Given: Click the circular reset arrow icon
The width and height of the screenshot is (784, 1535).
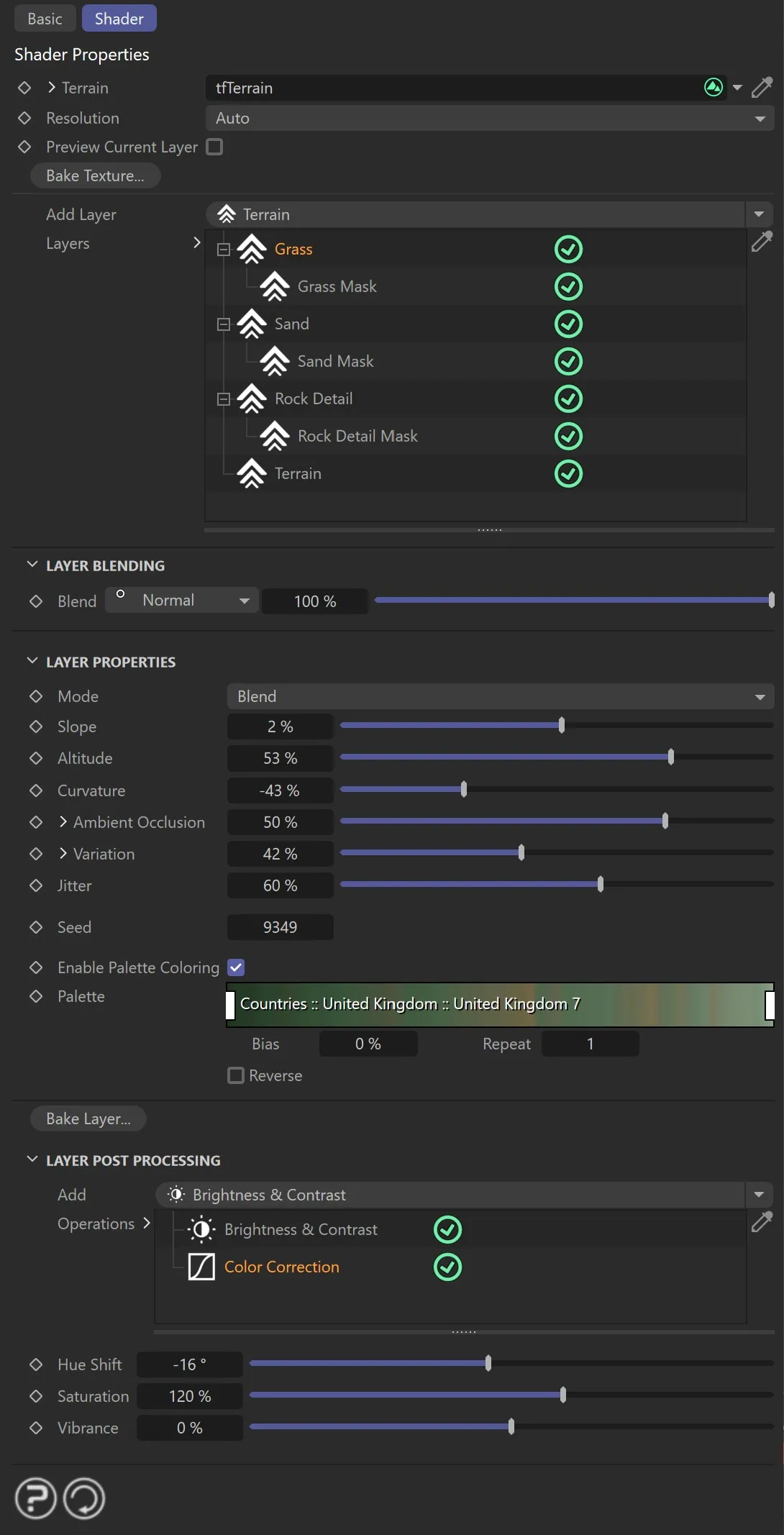Looking at the screenshot, I should coord(84,1498).
